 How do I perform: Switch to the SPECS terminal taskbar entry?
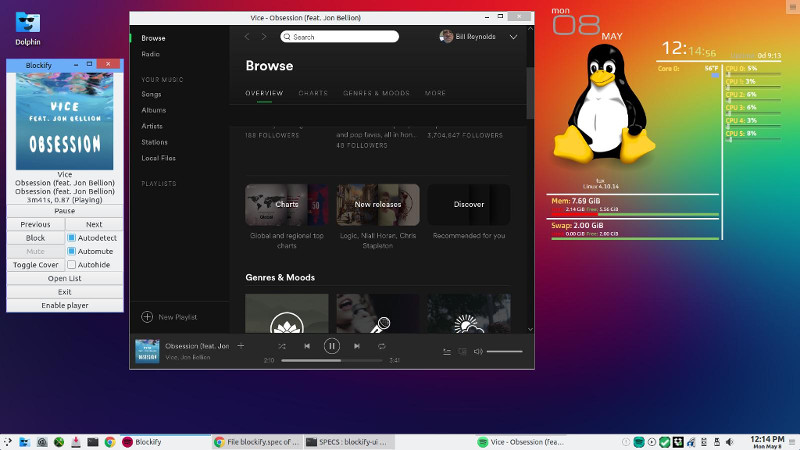[x=348, y=442]
